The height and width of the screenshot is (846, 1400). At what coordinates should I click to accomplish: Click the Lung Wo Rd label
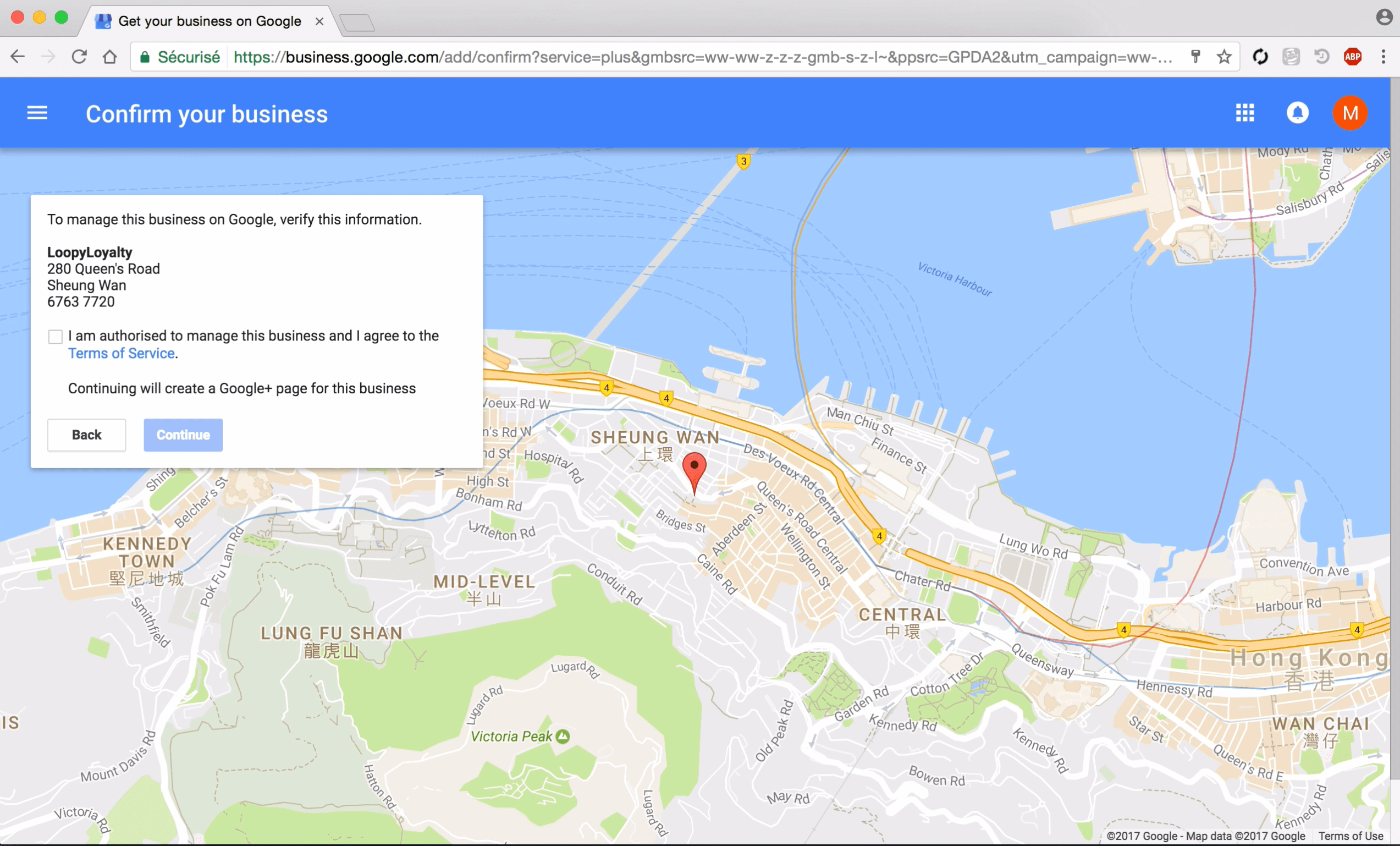tap(1034, 546)
